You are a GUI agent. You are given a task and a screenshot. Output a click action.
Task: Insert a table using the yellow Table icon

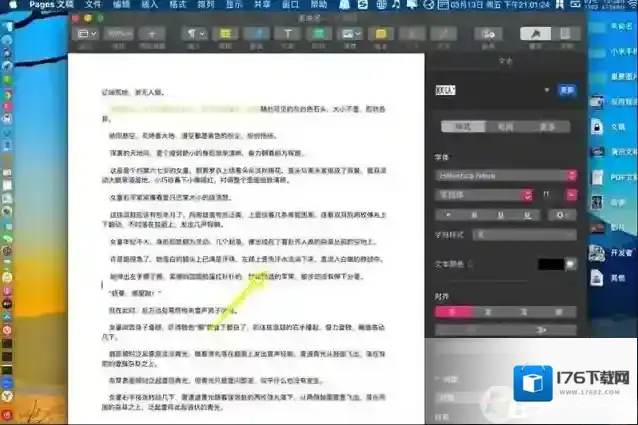pyautogui.click(x=225, y=34)
